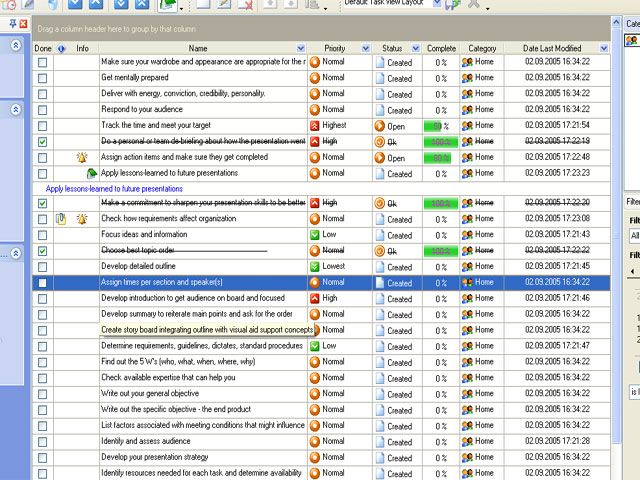Open the Status column filter dropdown
Image resolution: width=640 pixels, height=480 pixels.
(x=412, y=48)
